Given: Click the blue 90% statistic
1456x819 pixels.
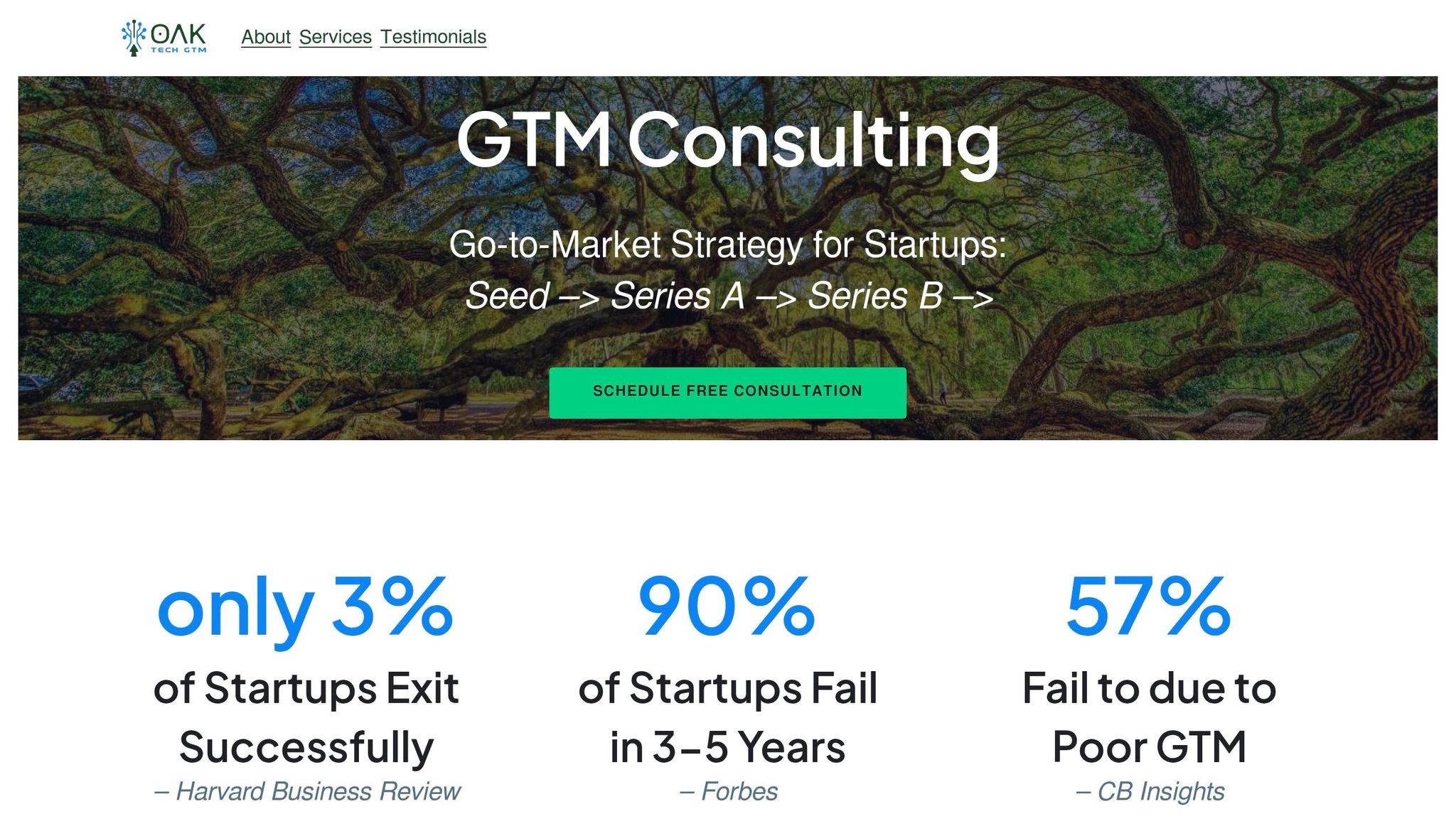Looking at the screenshot, I should point(727,606).
